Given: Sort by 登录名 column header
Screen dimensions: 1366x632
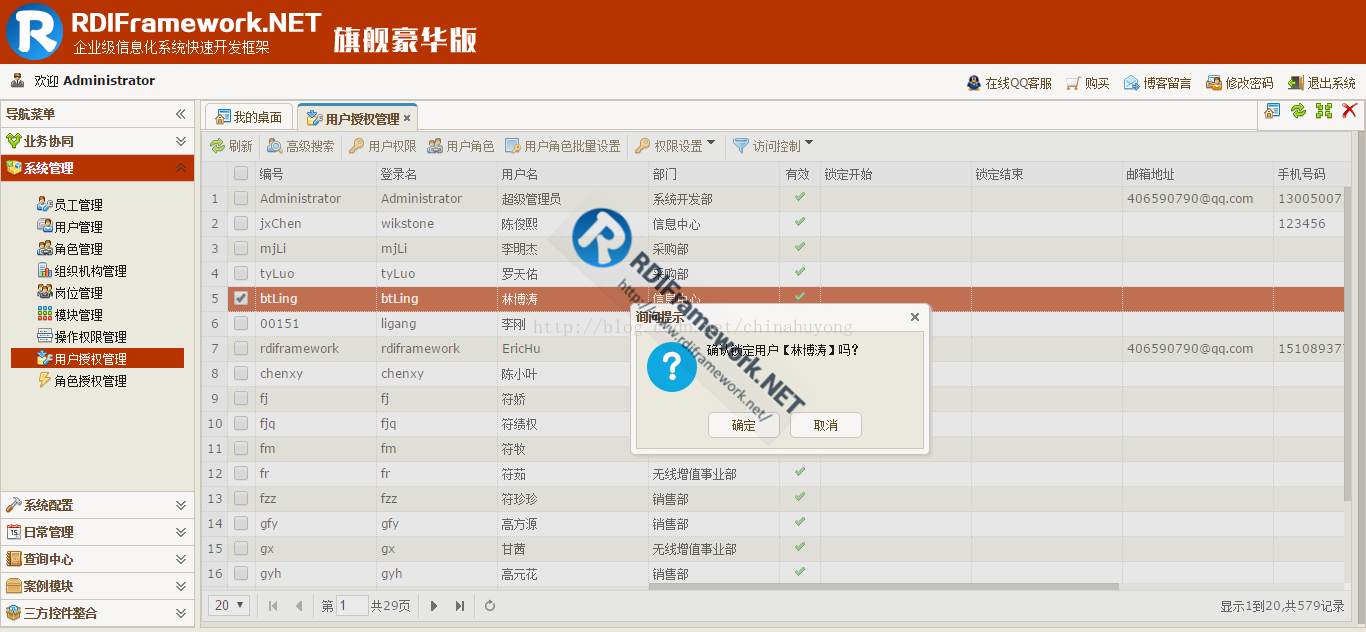Looking at the screenshot, I should coord(436,173).
